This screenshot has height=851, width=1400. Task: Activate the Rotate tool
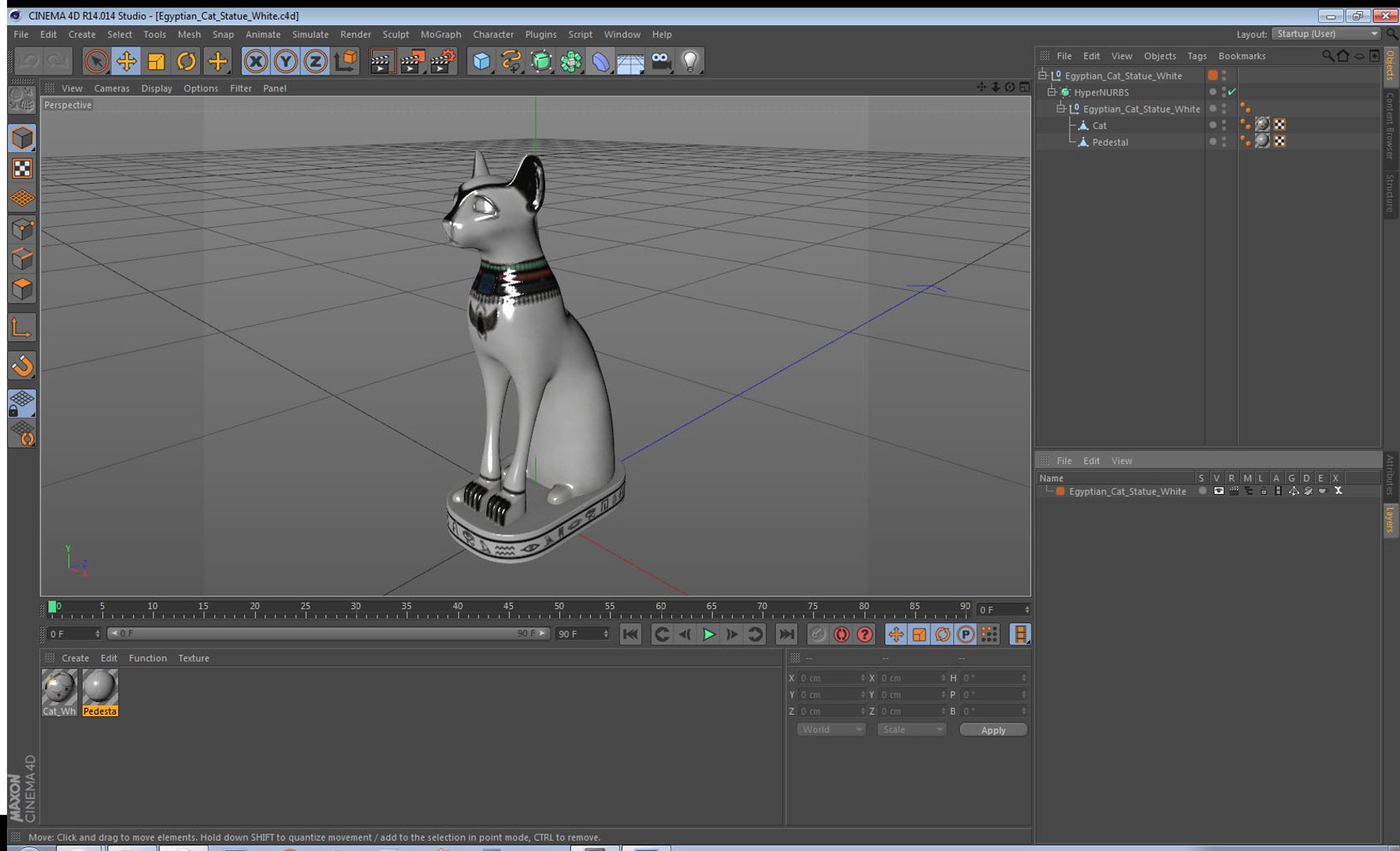point(186,61)
